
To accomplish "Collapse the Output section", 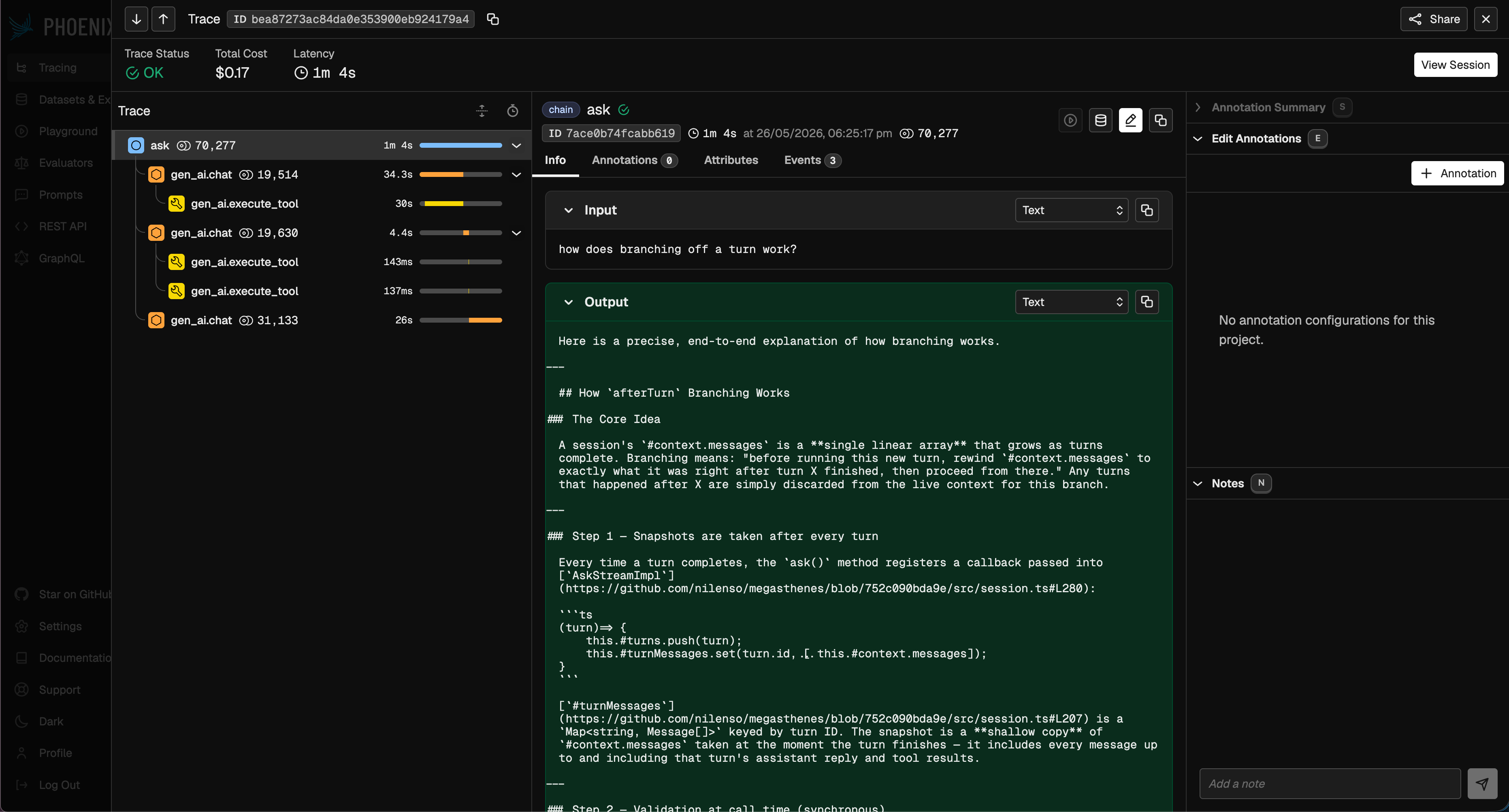I will 568,302.
